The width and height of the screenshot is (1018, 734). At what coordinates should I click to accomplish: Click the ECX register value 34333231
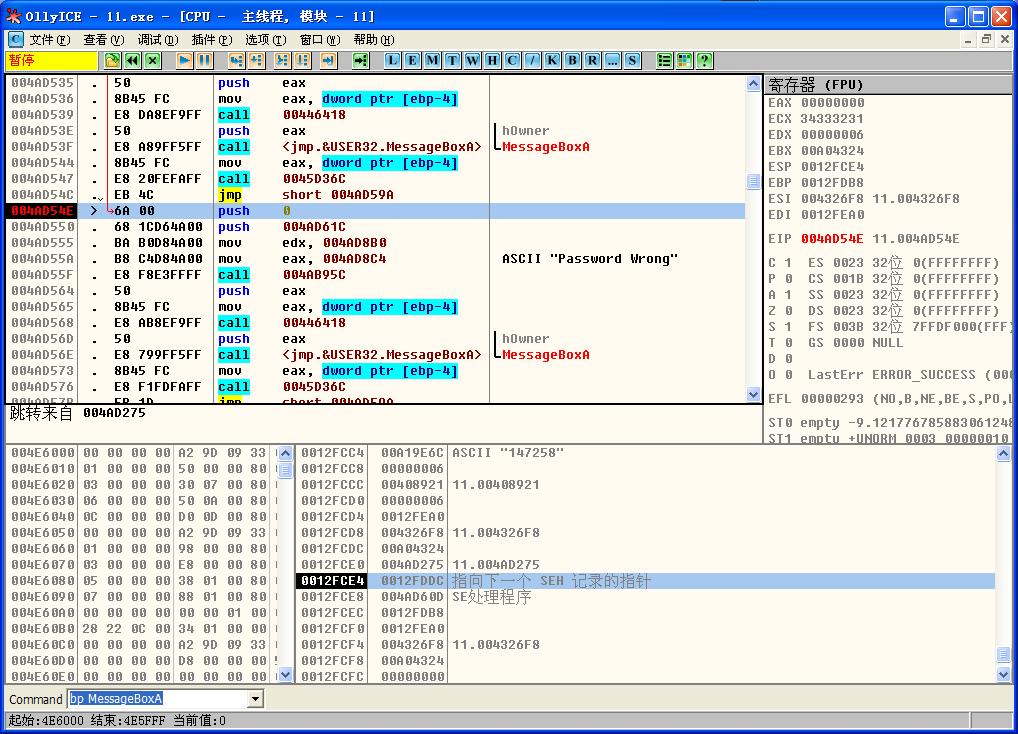pyautogui.click(x=832, y=119)
